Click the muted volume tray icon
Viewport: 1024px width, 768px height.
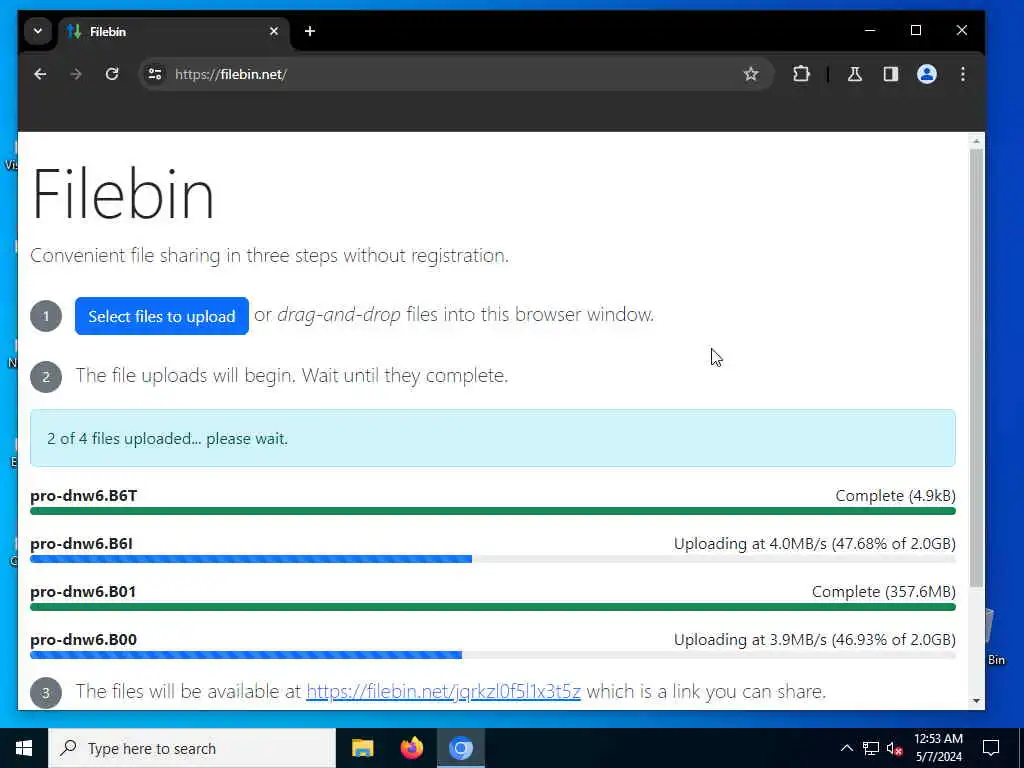pos(895,748)
